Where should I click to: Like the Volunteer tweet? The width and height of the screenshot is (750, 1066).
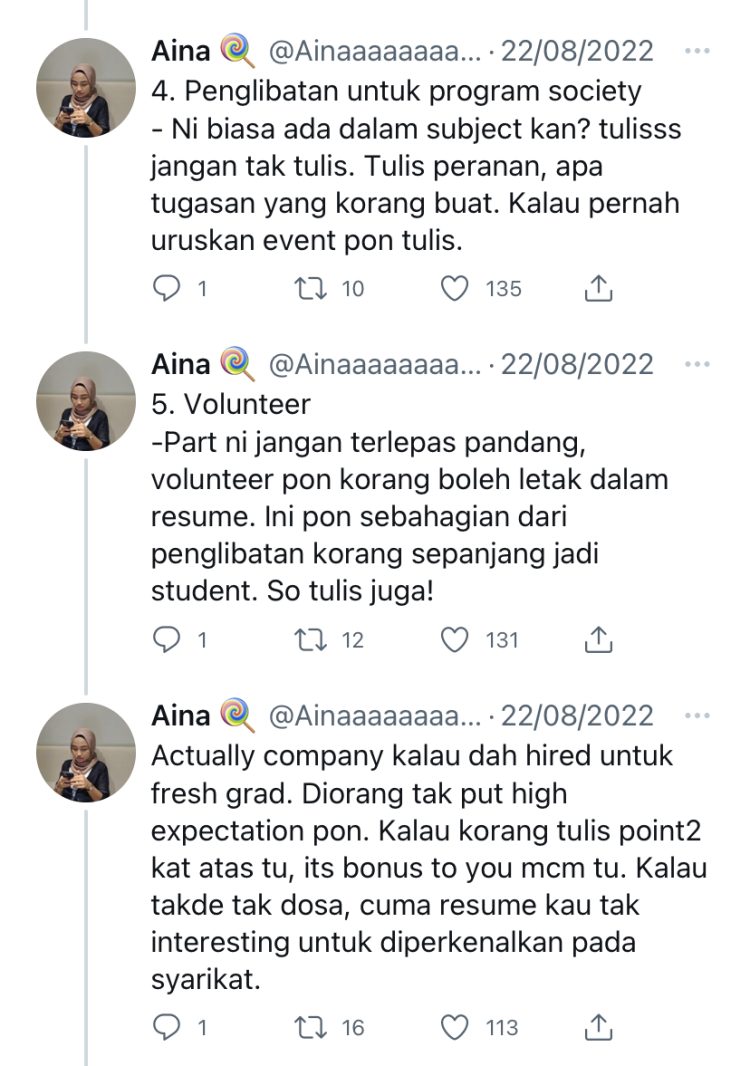pyautogui.click(x=455, y=639)
